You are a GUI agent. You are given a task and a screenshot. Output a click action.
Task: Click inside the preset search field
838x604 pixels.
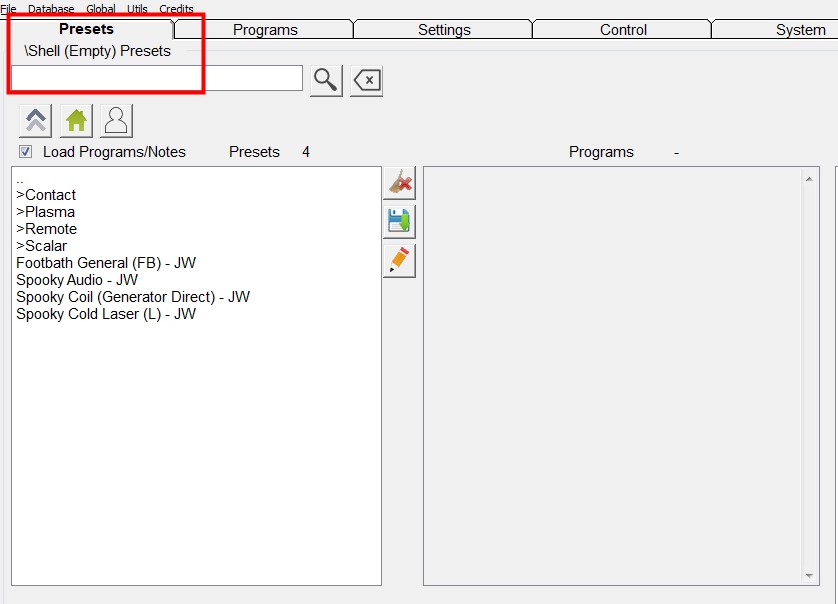[156, 79]
